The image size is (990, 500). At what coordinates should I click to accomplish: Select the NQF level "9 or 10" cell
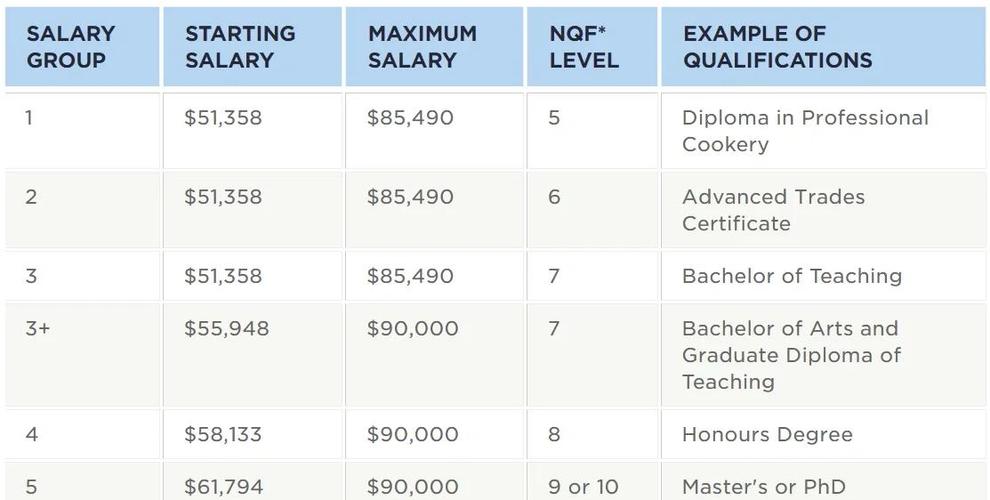[x=583, y=487]
